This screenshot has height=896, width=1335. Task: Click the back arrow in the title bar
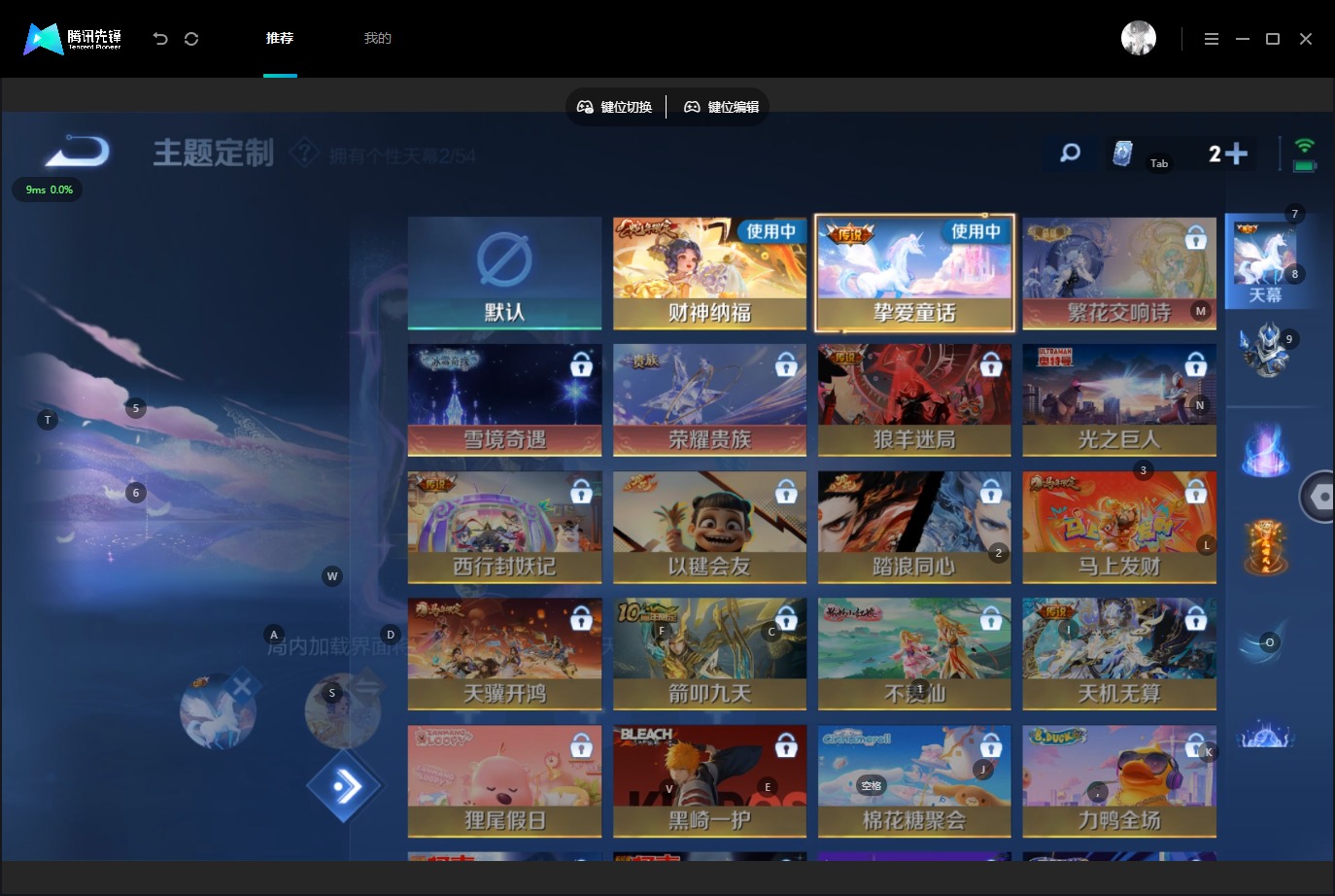[x=160, y=39]
